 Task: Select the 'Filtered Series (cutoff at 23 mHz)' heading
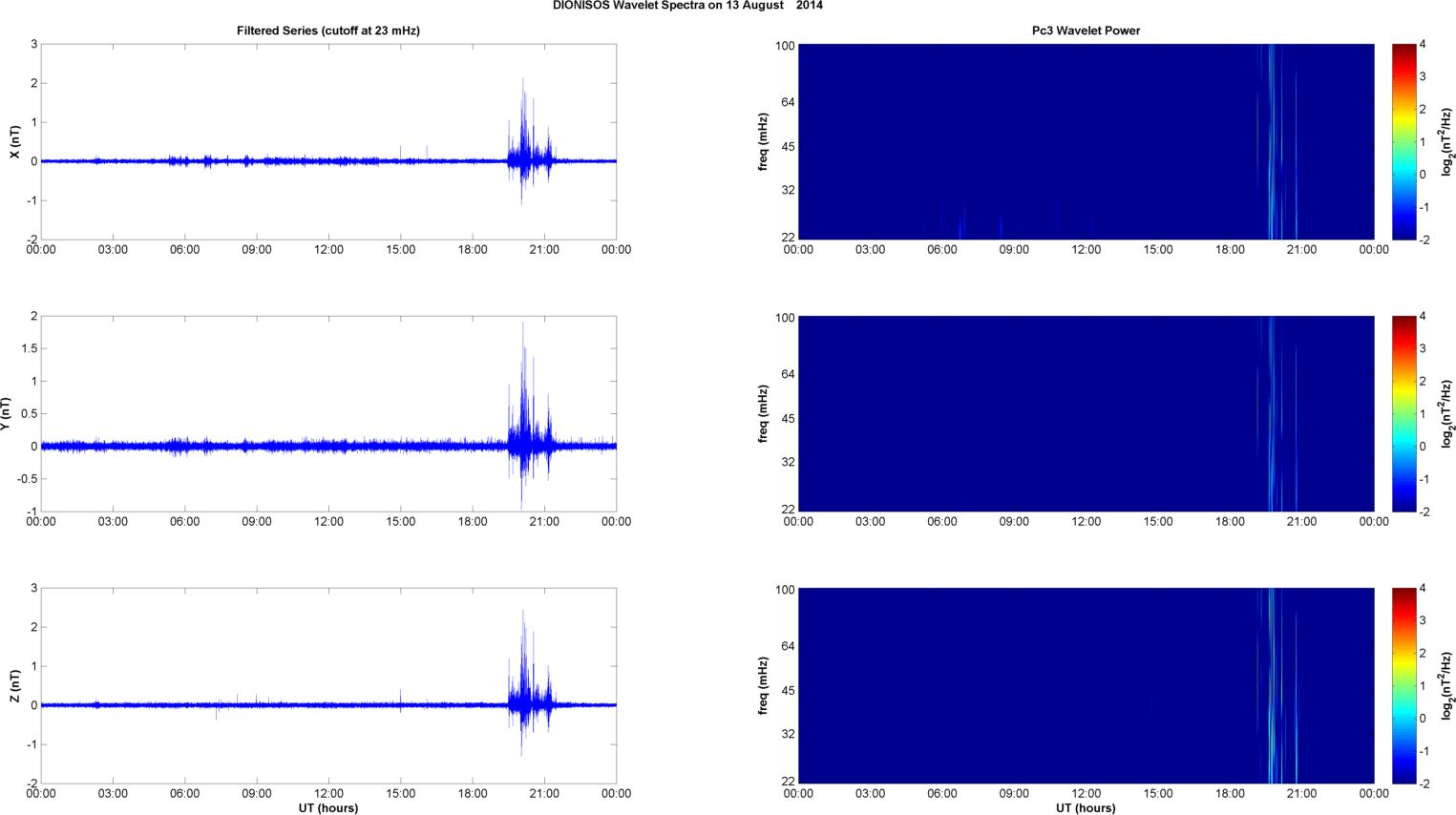tap(328, 31)
